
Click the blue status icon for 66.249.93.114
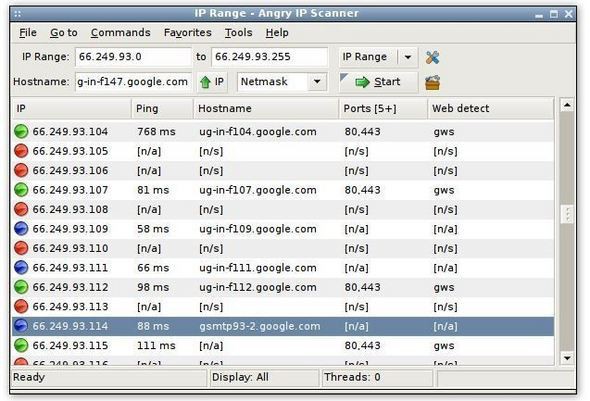[21, 326]
